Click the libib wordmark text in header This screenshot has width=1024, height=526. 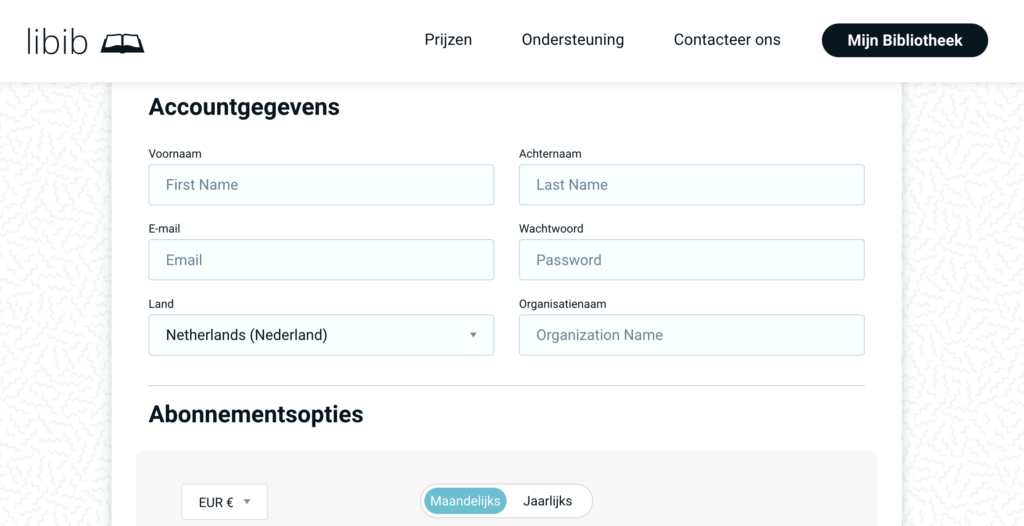click(58, 41)
